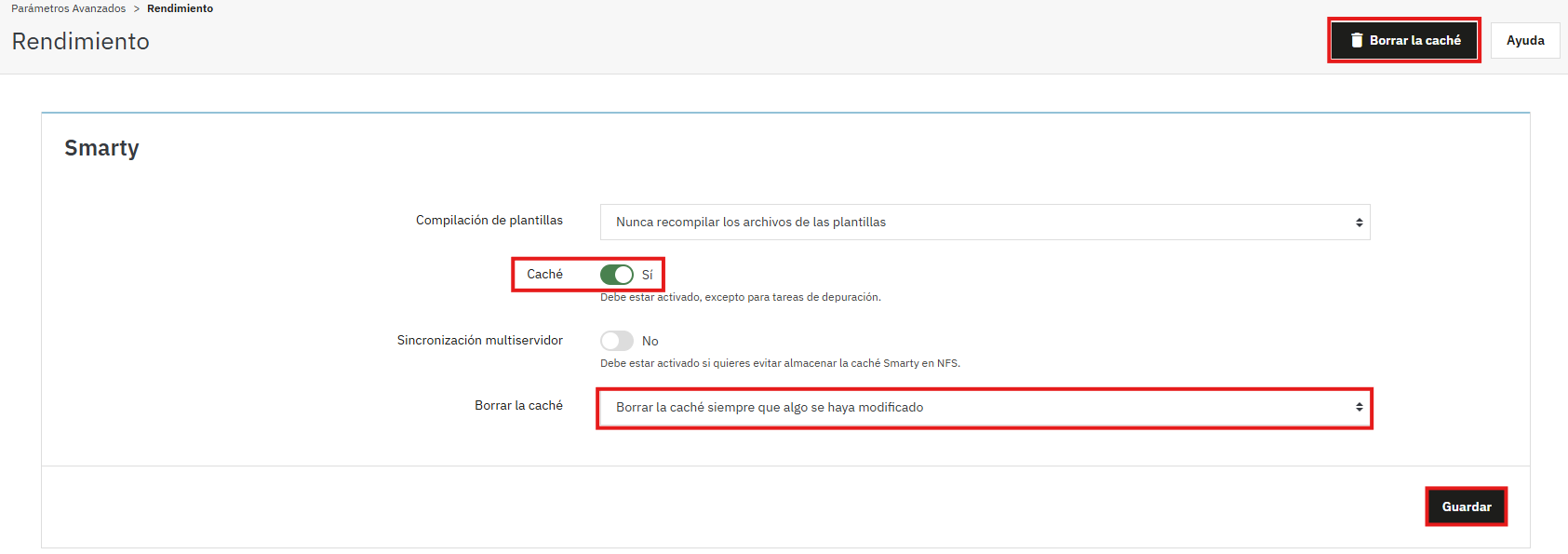Save settings with the Guardar button
The width and height of the screenshot is (1568, 554).
[x=1466, y=507]
